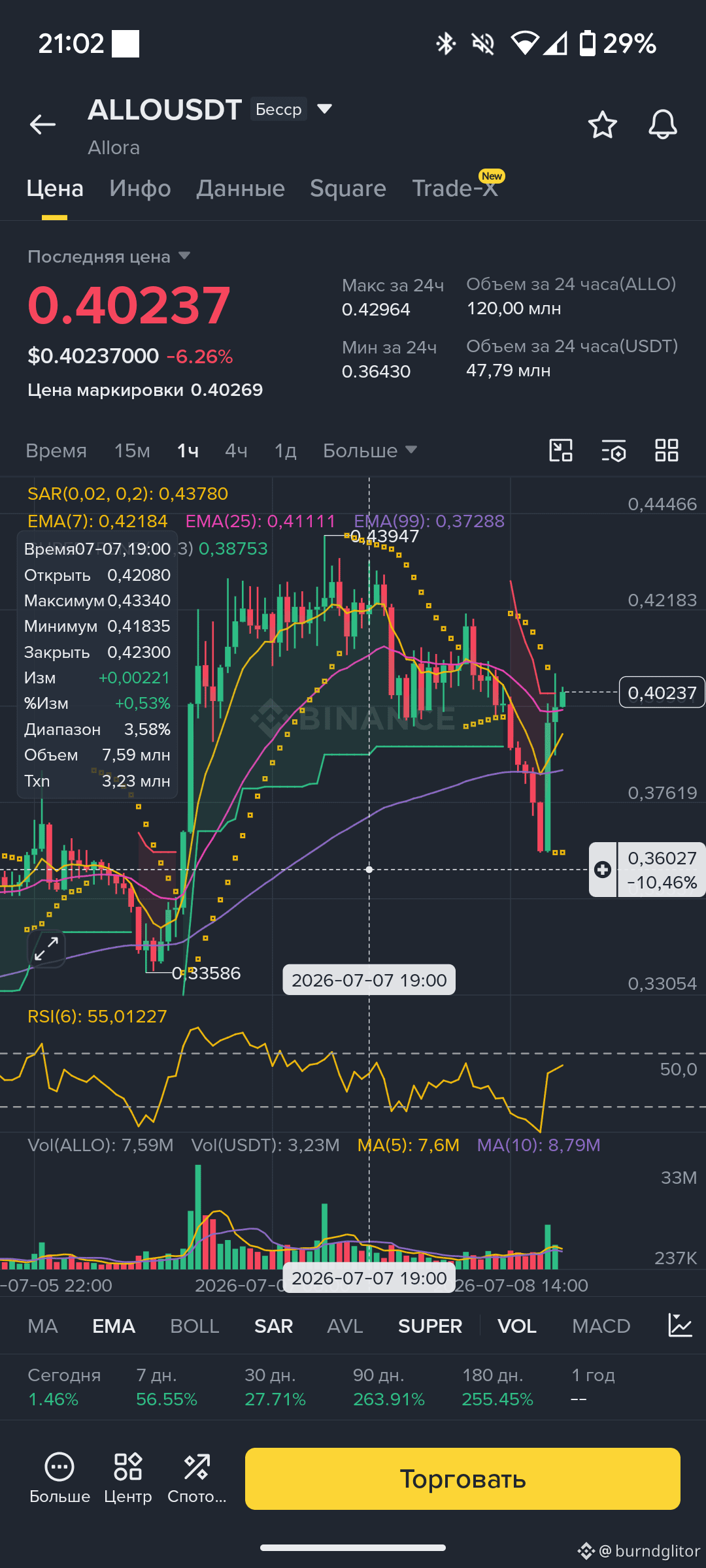Open the Больше timeframe dropdown
This screenshot has width=706, height=1568.
coord(369,450)
